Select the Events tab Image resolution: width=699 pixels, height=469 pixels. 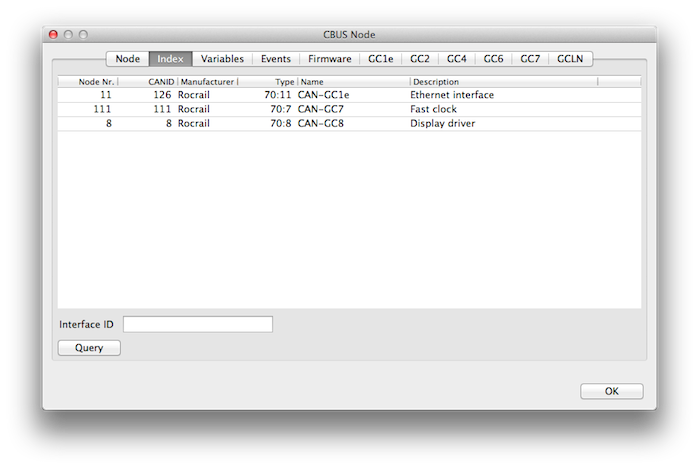pyautogui.click(x=276, y=59)
